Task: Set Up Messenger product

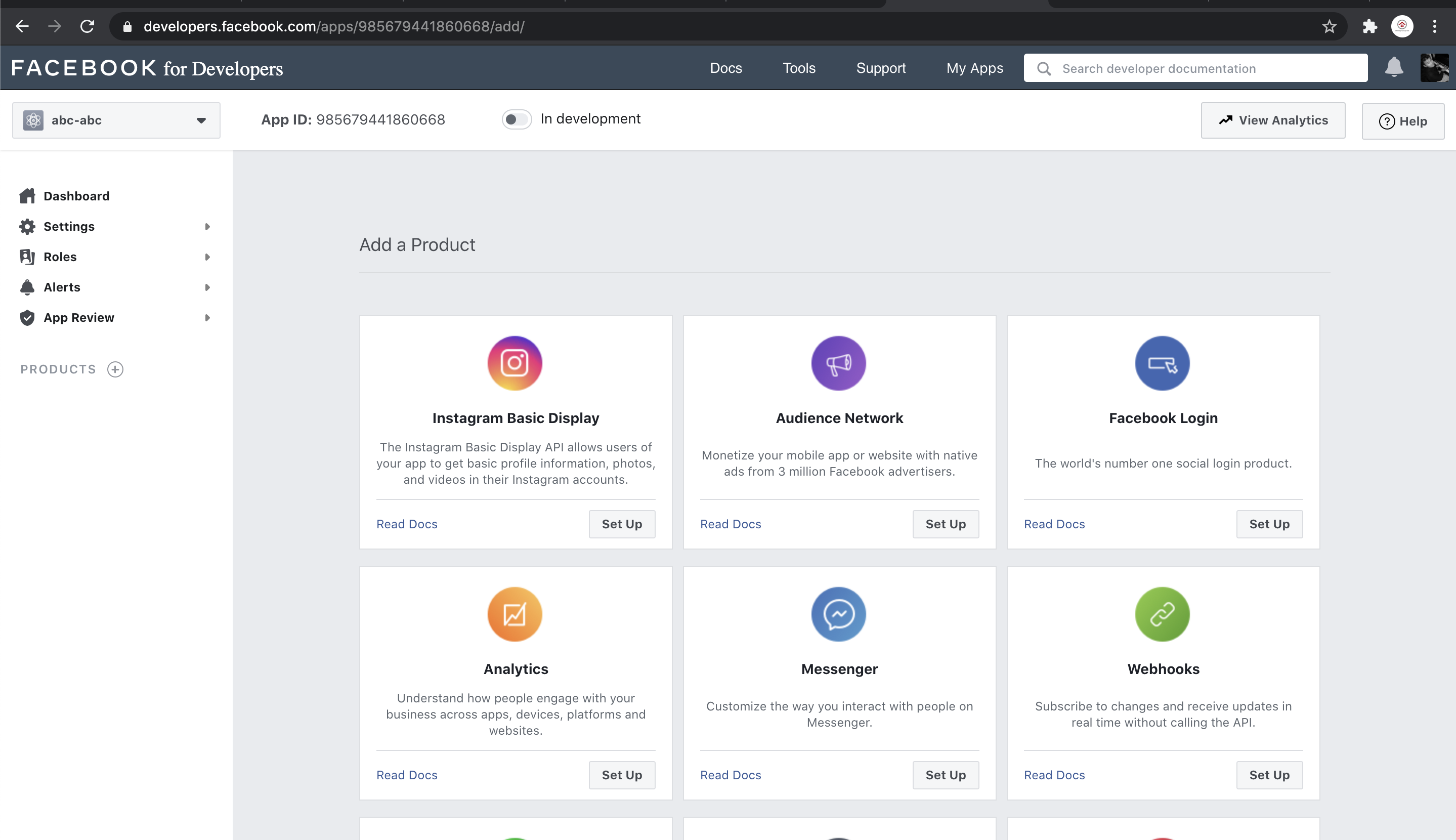Action: 946,775
